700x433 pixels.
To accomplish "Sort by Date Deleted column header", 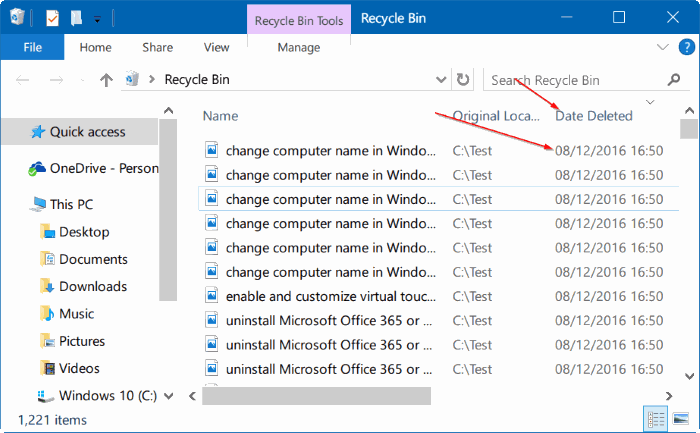I will pos(594,116).
